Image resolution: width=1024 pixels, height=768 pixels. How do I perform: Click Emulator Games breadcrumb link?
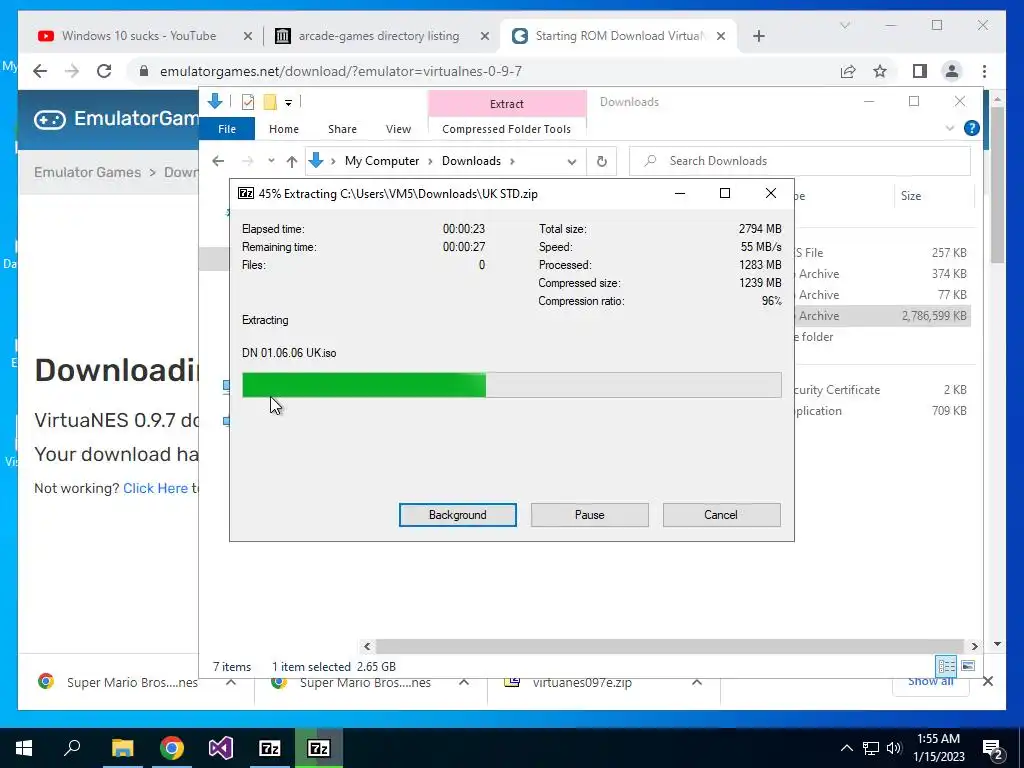coord(88,172)
